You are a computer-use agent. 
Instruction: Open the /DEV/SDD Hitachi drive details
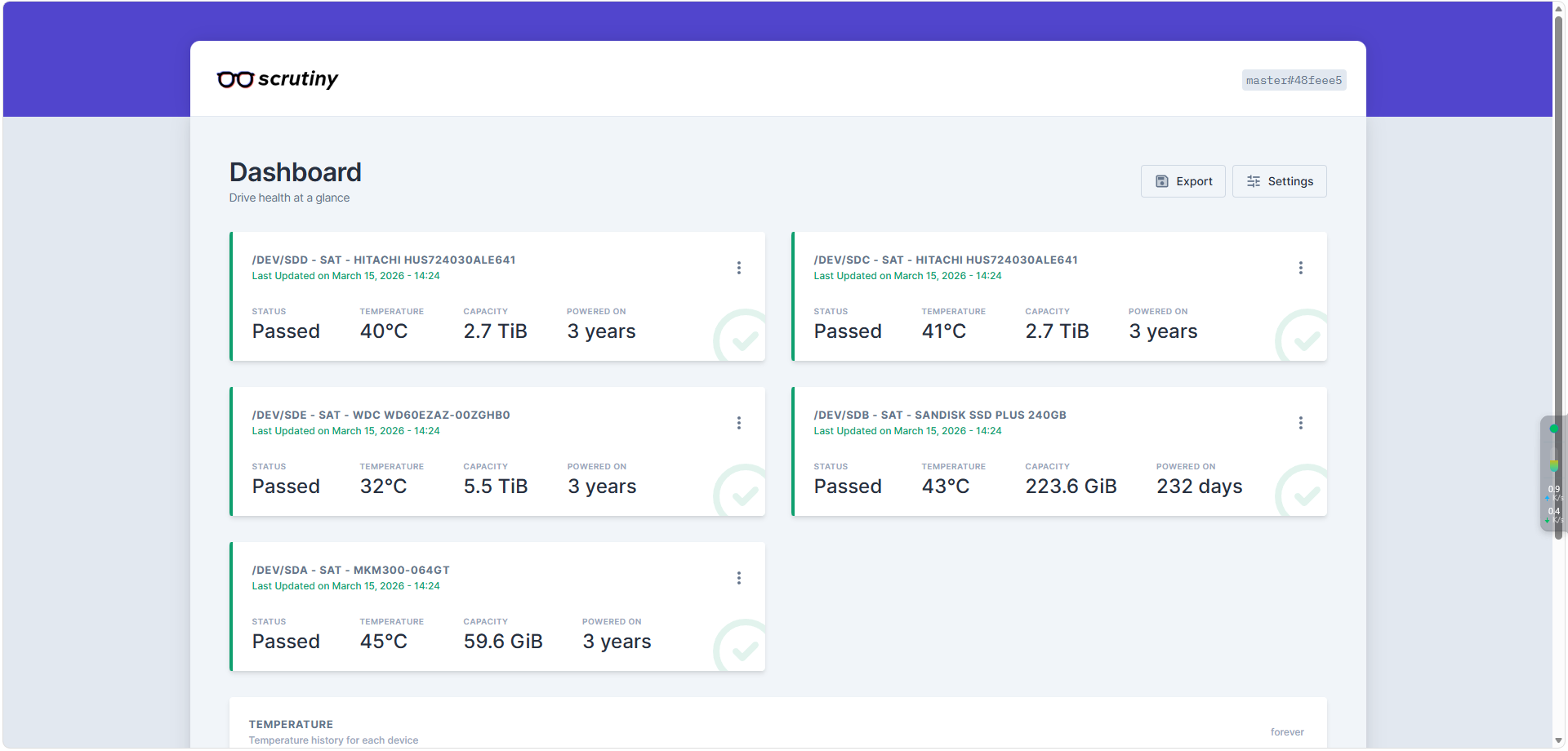coord(384,260)
